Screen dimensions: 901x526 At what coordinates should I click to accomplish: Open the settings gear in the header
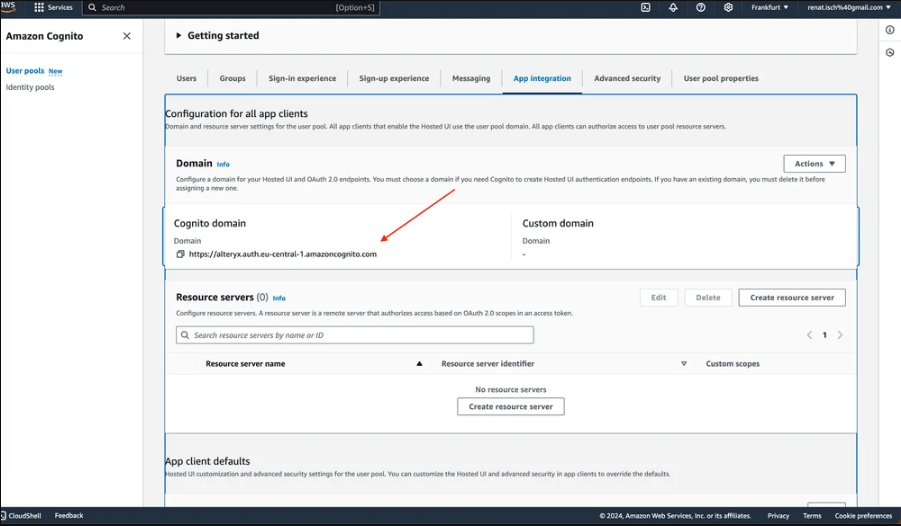(728, 7)
